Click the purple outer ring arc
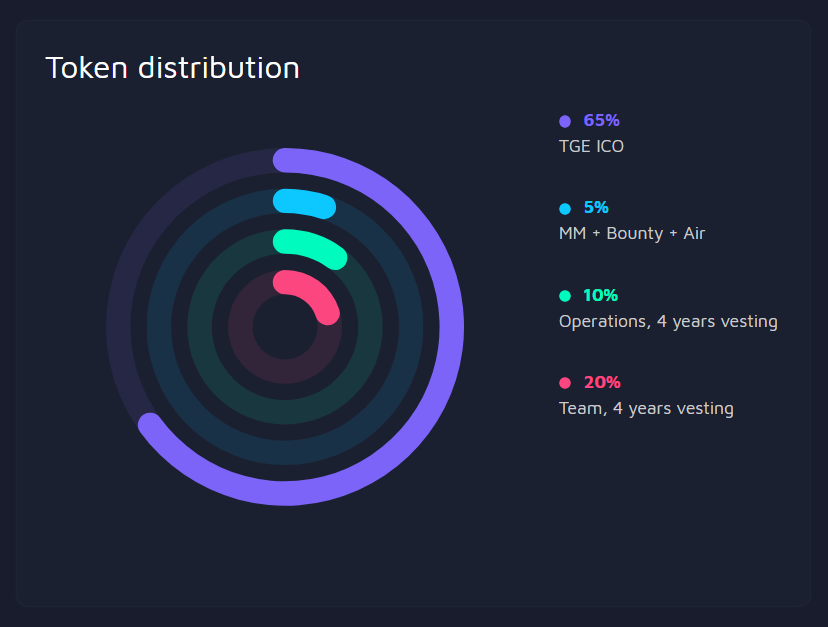Image resolution: width=828 pixels, height=627 pixels. click(x=451, y=327)
